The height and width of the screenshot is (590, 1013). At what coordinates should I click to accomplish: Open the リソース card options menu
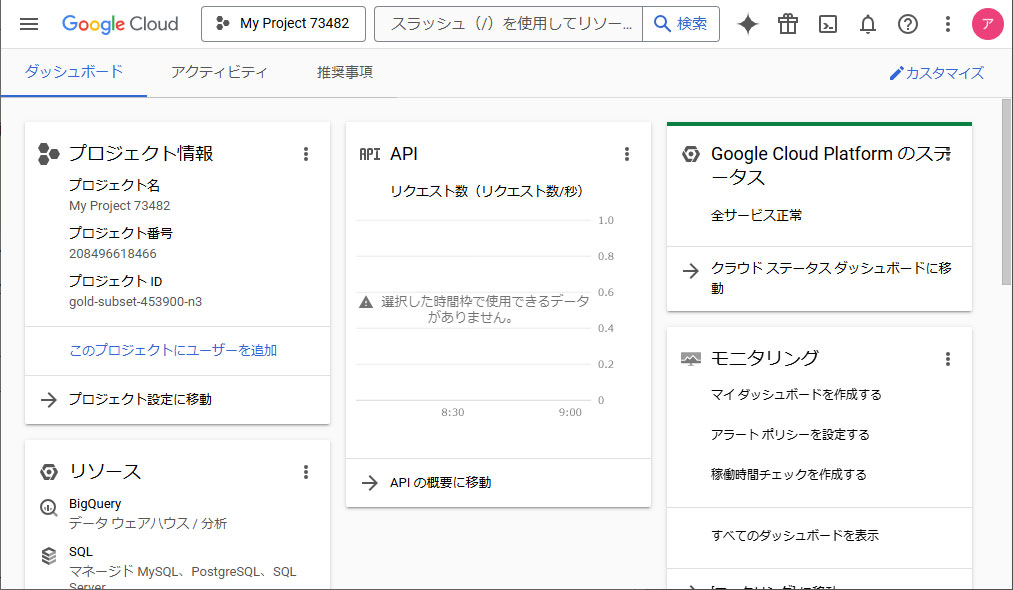(x=306, y=472)
